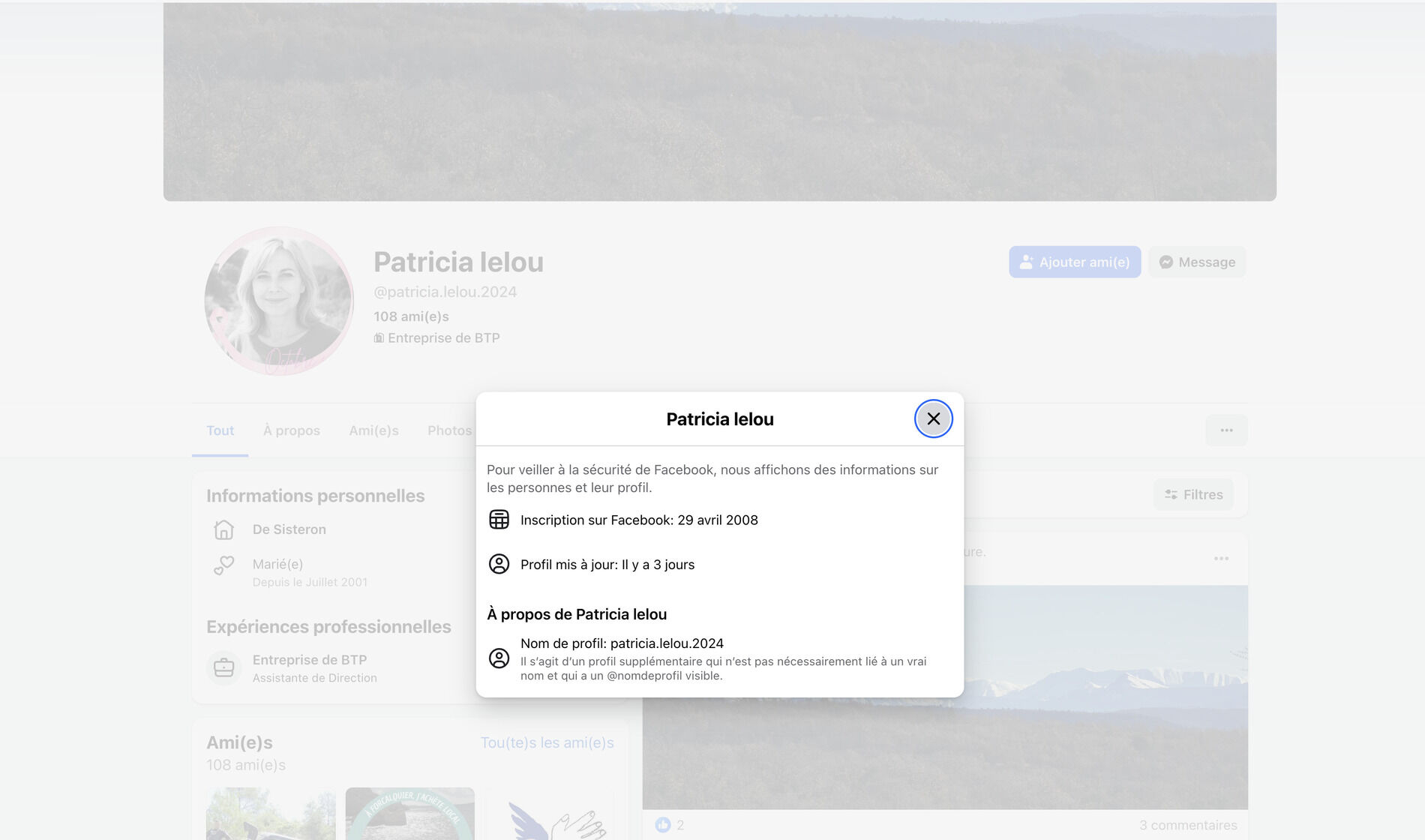
Task: Click the 'À propos de Patricia lelou' heading
Action: (x=577, y=614)
